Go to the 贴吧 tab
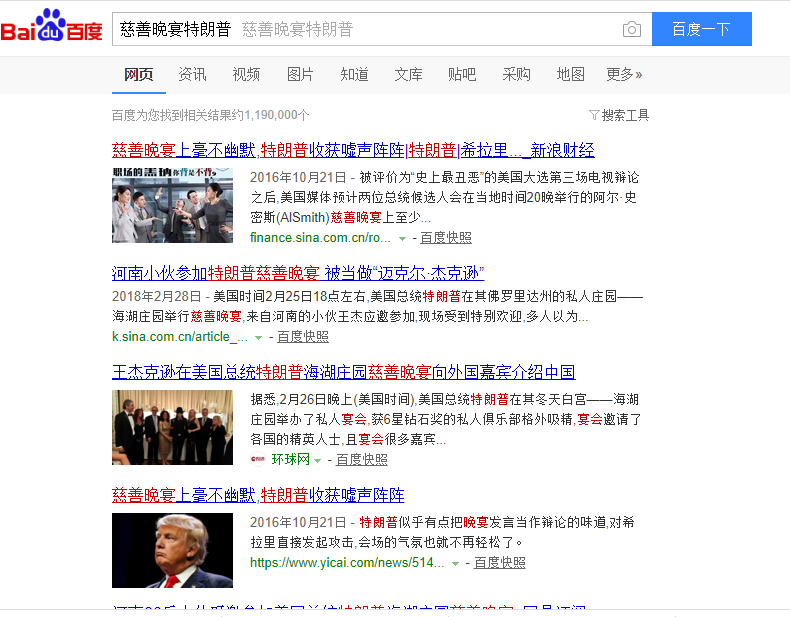 click(462, 75)
